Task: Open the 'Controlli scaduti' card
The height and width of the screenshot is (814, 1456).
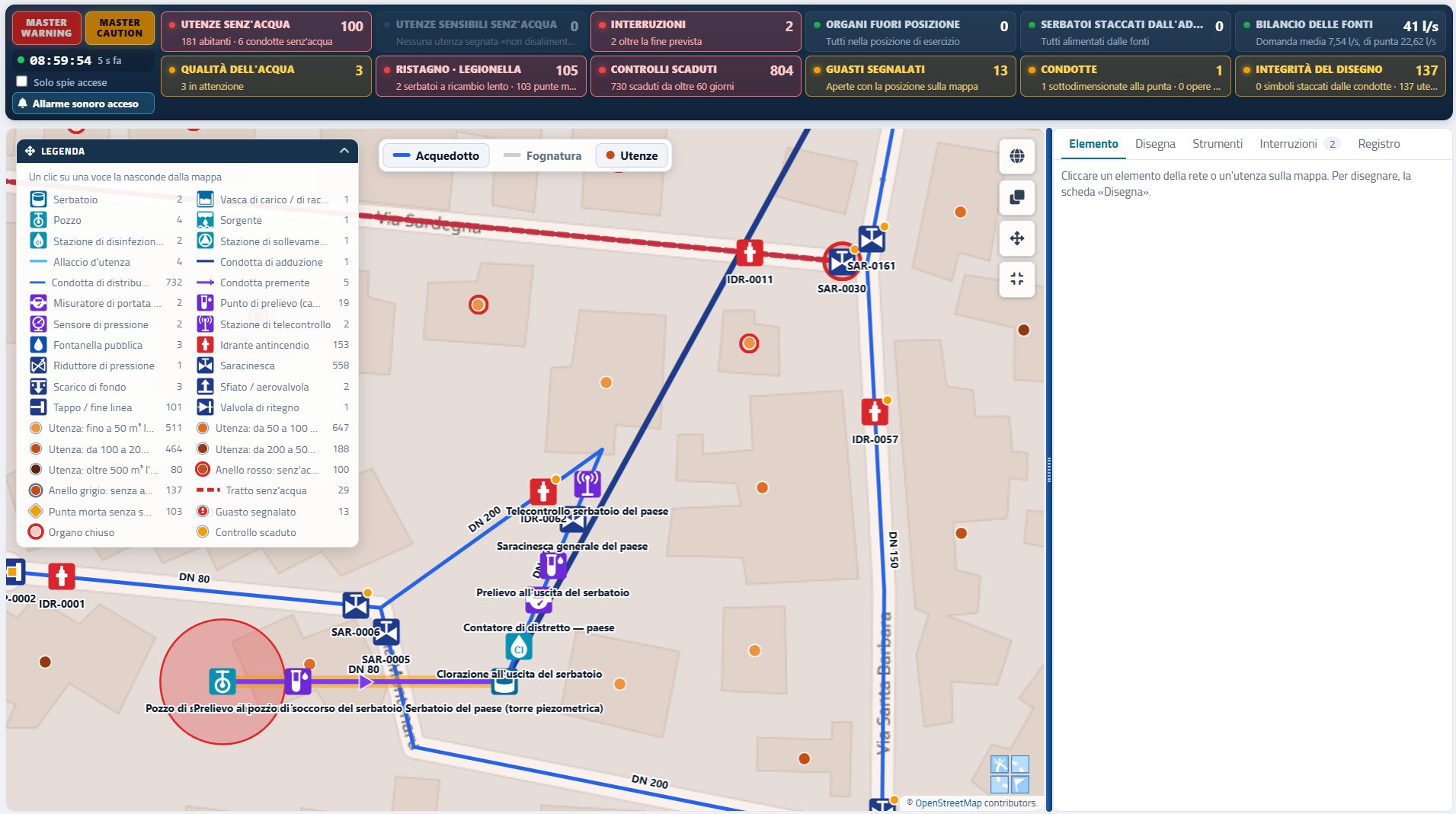Action: click(x=696, y=76)
